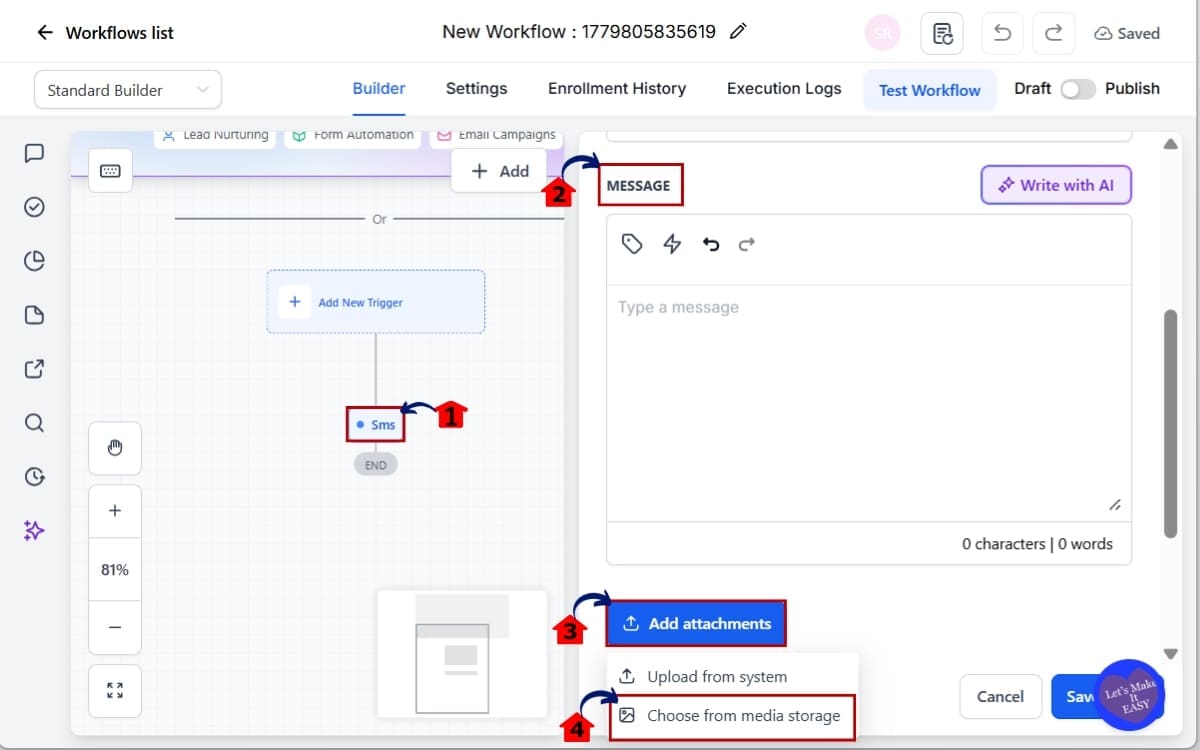Click the Save button

(1080, 696)
